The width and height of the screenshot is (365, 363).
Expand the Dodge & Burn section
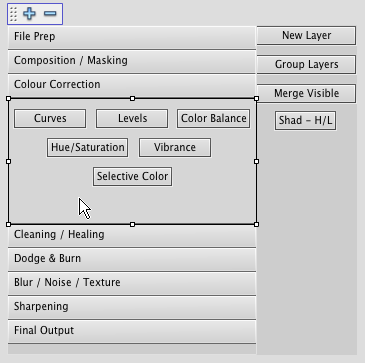coord(132,259)
